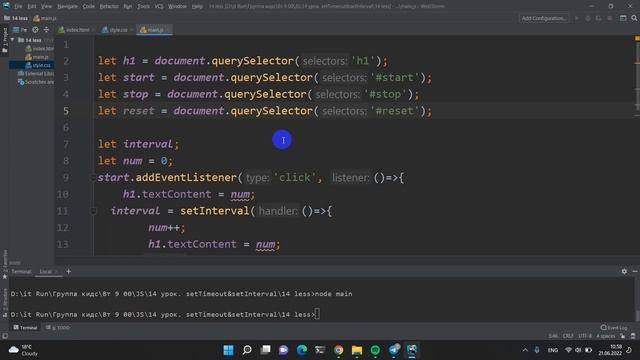Screen dimensions: 640x360
Task: Open the VCS menu
Action: (159, 6)
